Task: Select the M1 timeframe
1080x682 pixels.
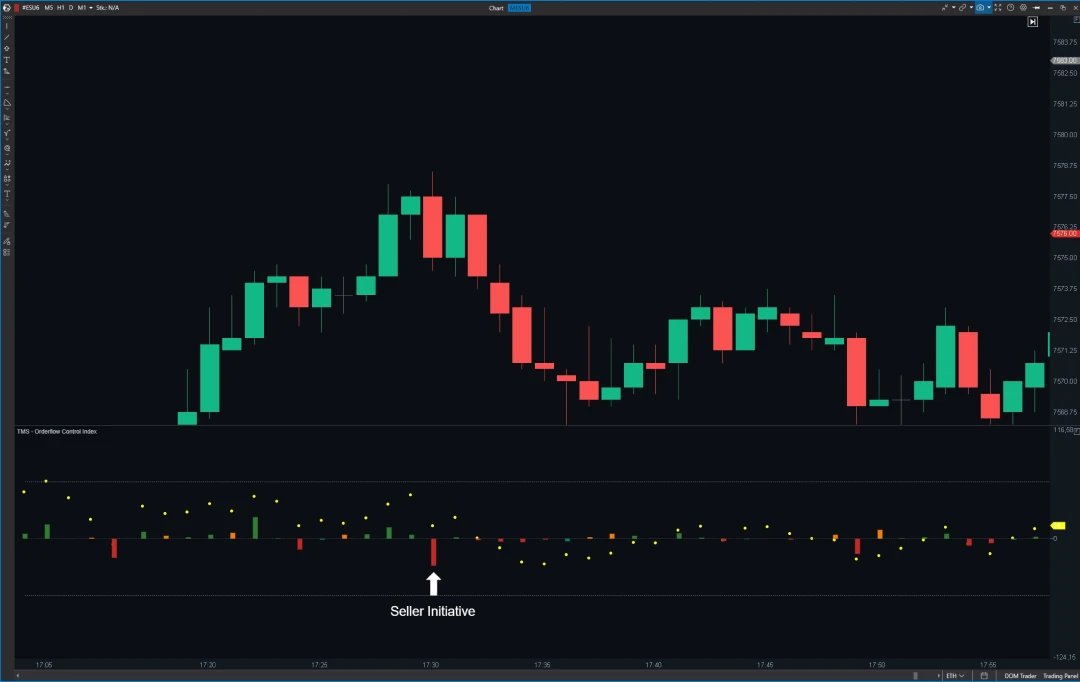Action: click(81, 8)
